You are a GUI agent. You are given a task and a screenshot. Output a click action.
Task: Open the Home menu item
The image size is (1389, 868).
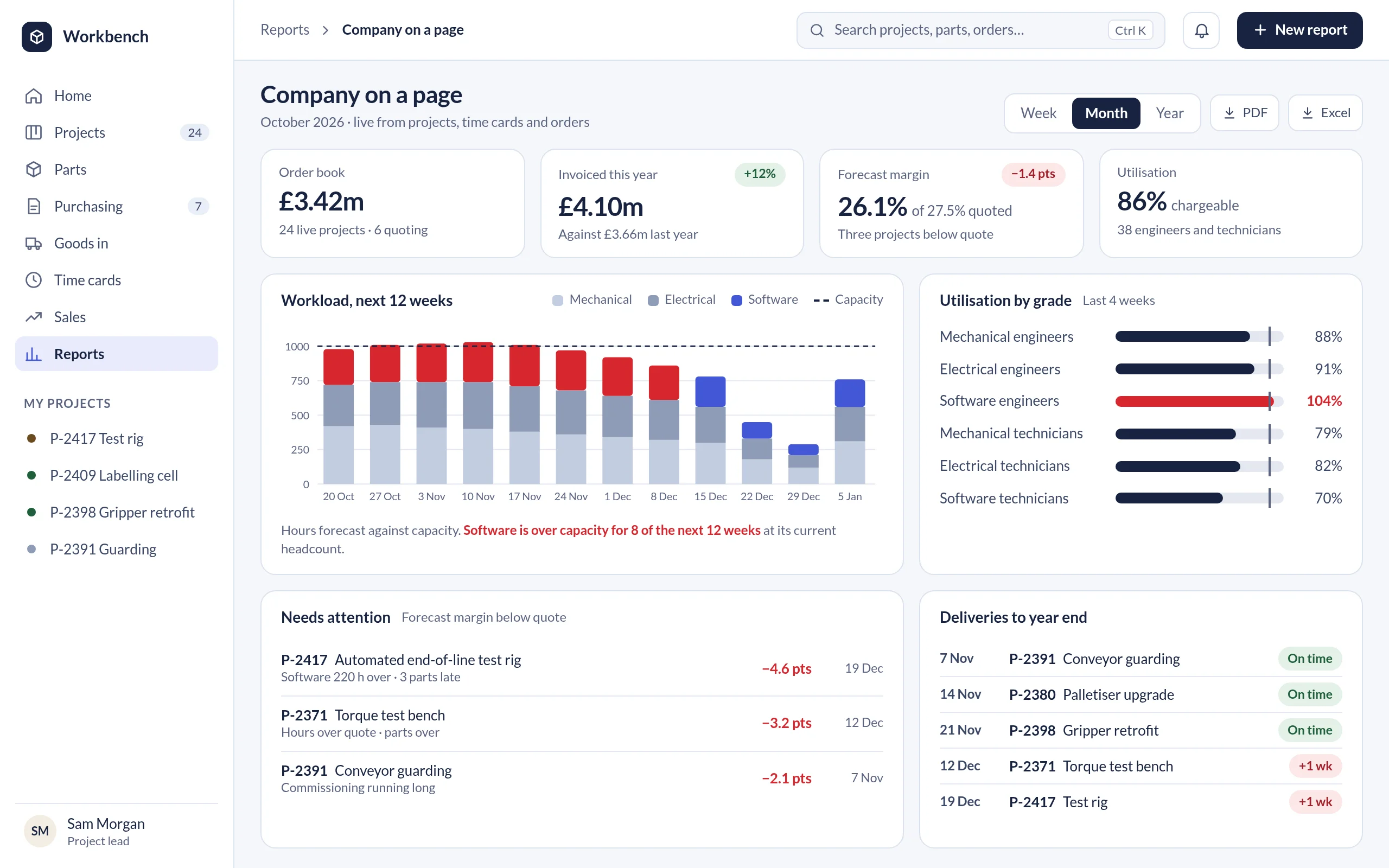[117, 96]
